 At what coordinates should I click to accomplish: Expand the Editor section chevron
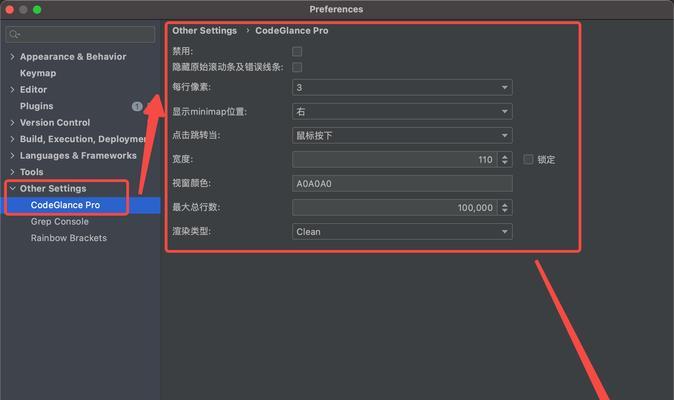(12, 89)
